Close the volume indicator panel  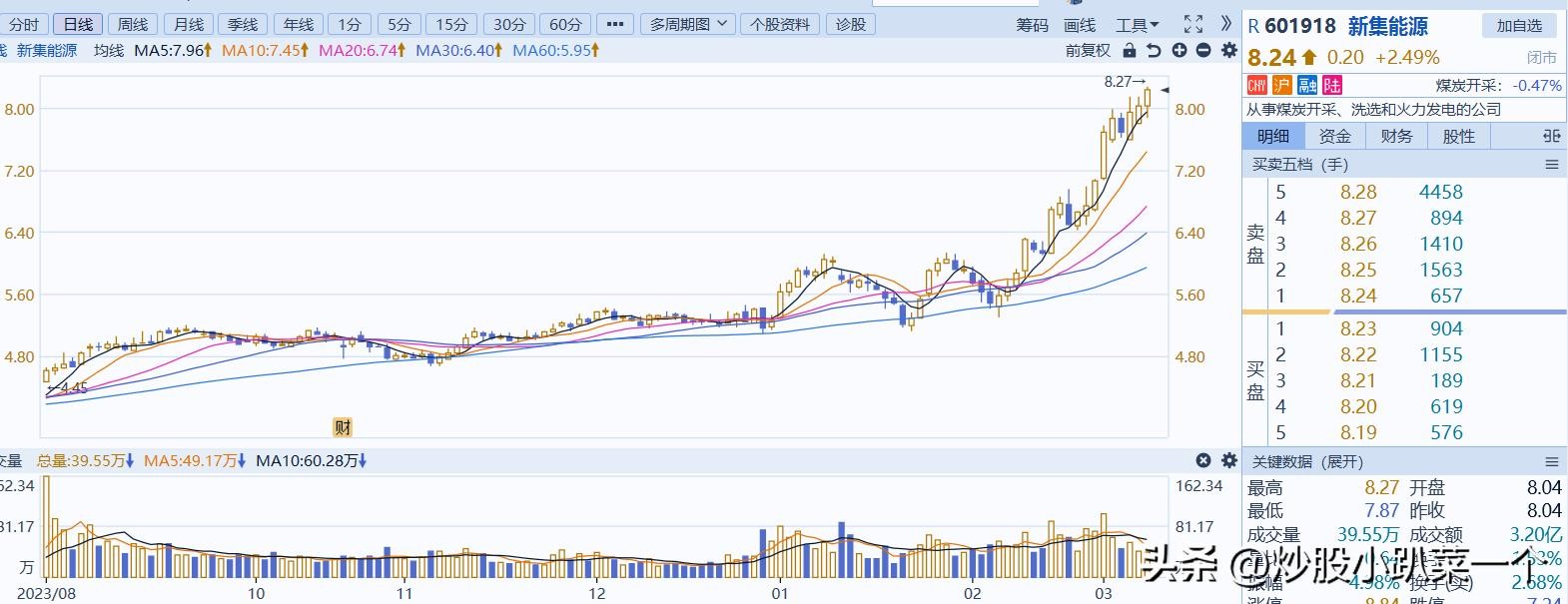[1203, 460]
